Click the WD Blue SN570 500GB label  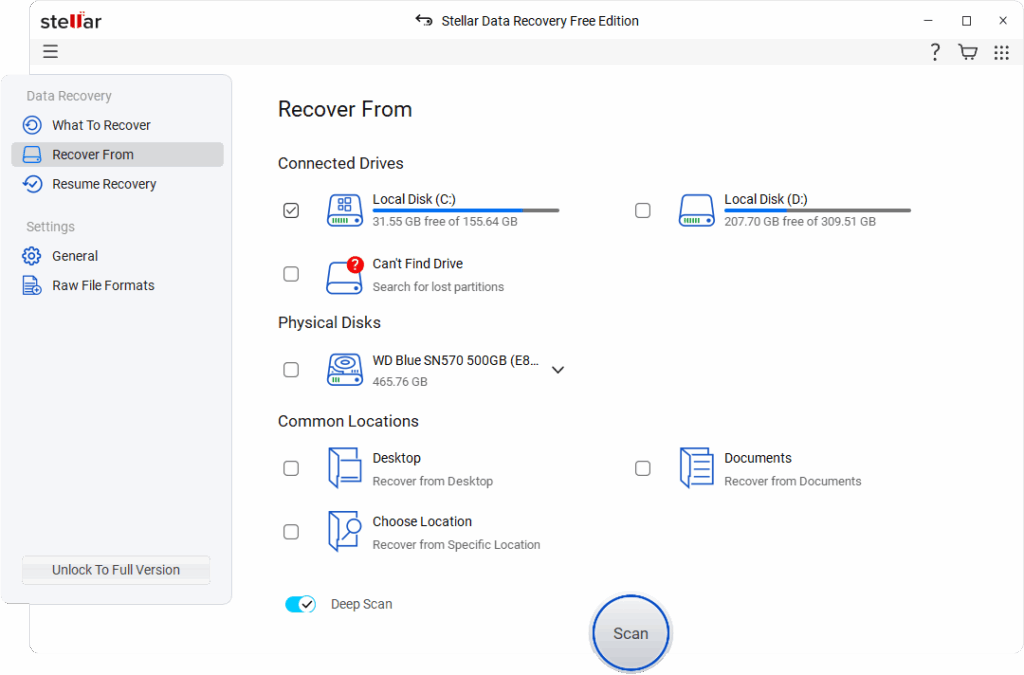(455, 360)
